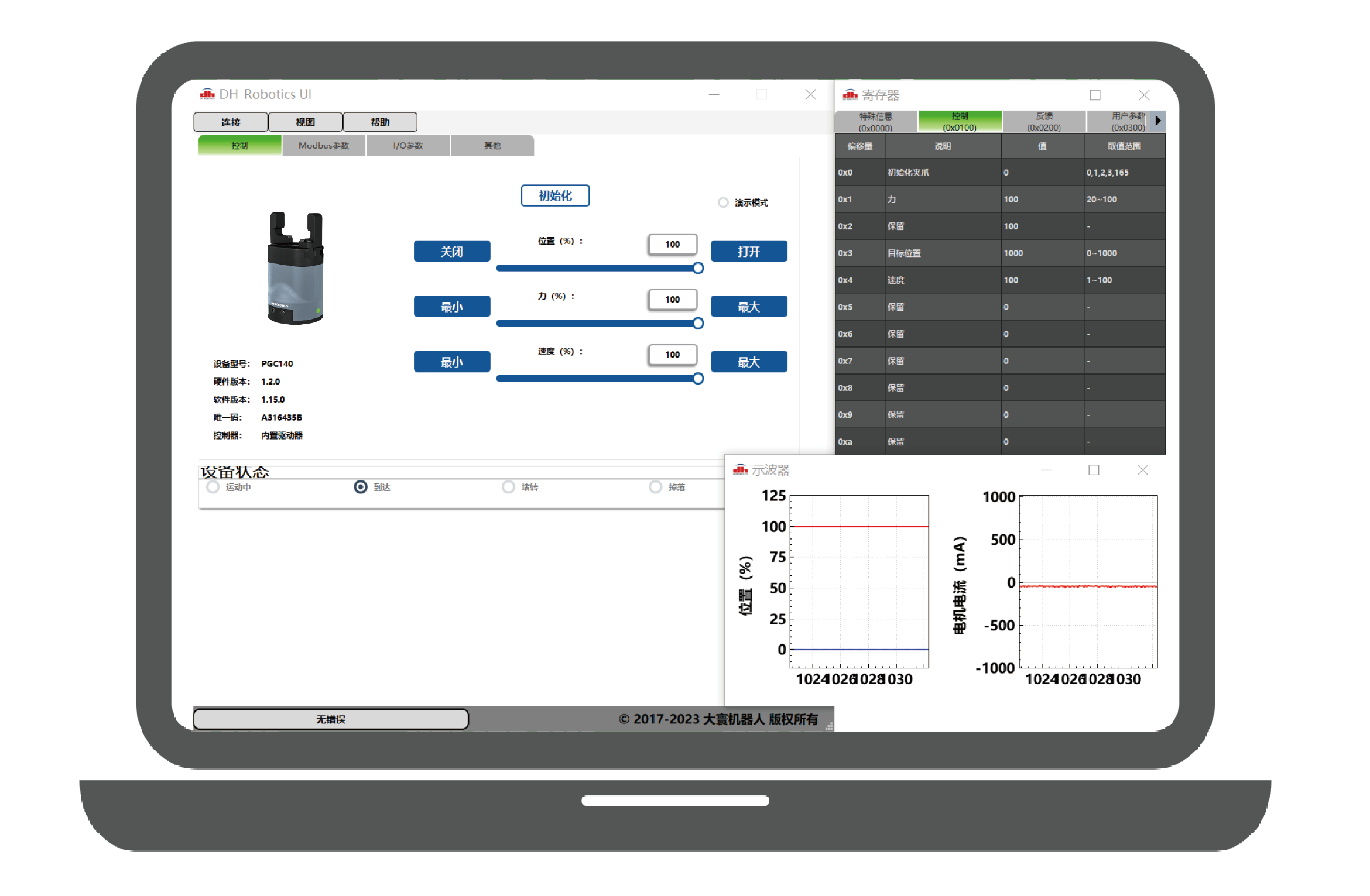Maximize the 寄存器 register window

click(x=1095, y=95)
